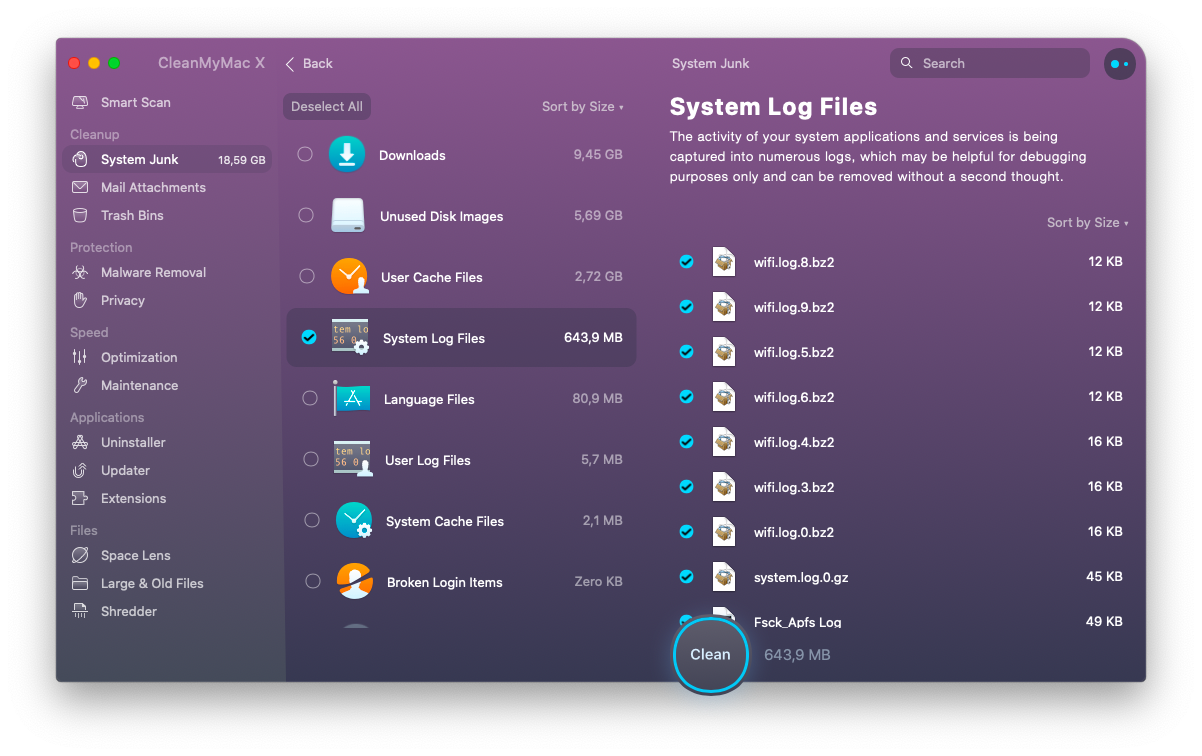The height and width of the screenshot is (756, 1202).
Task: Open the Sort by Size dropdown above log files
Action: pyautogui.click(x=1088, y=222)
